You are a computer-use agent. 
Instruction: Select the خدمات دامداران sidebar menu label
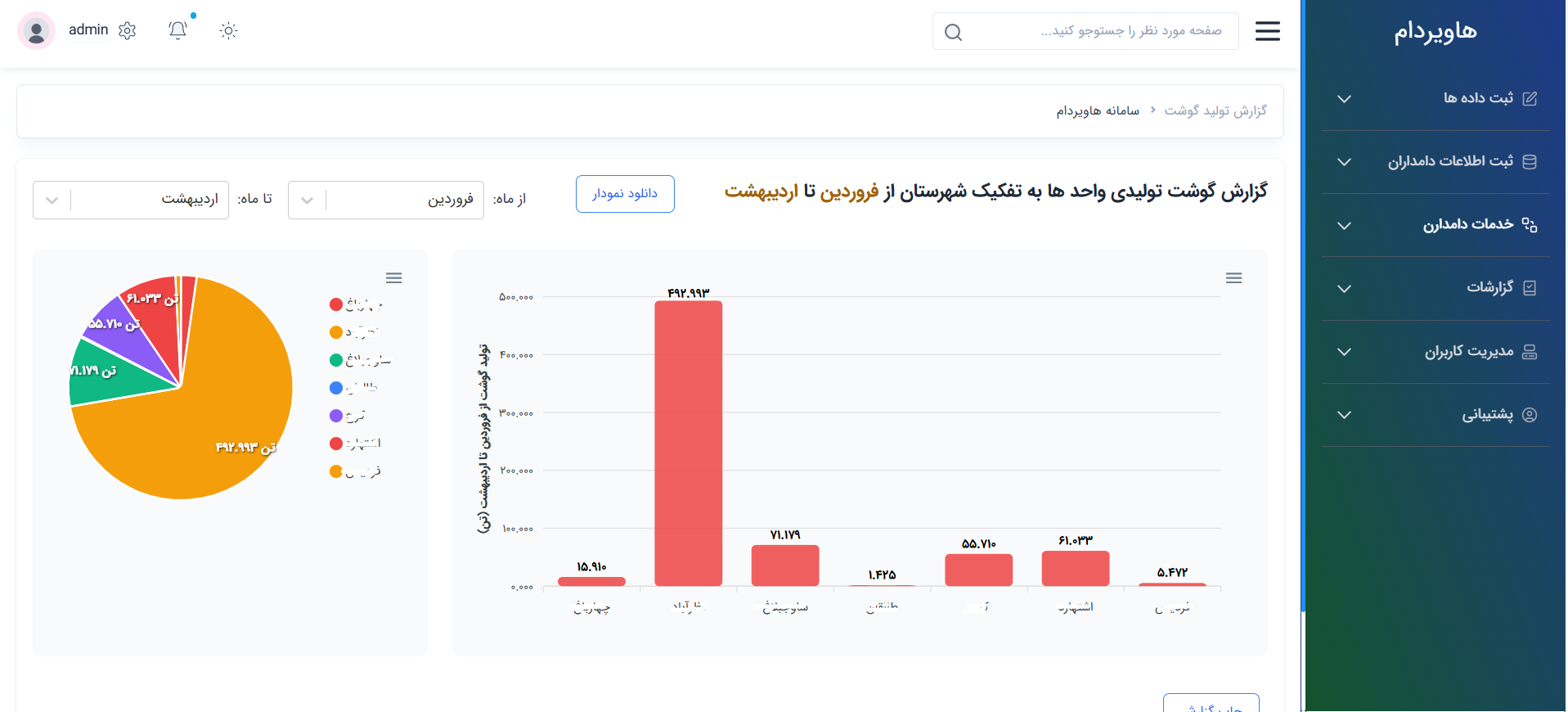(x=1468, y=224)
